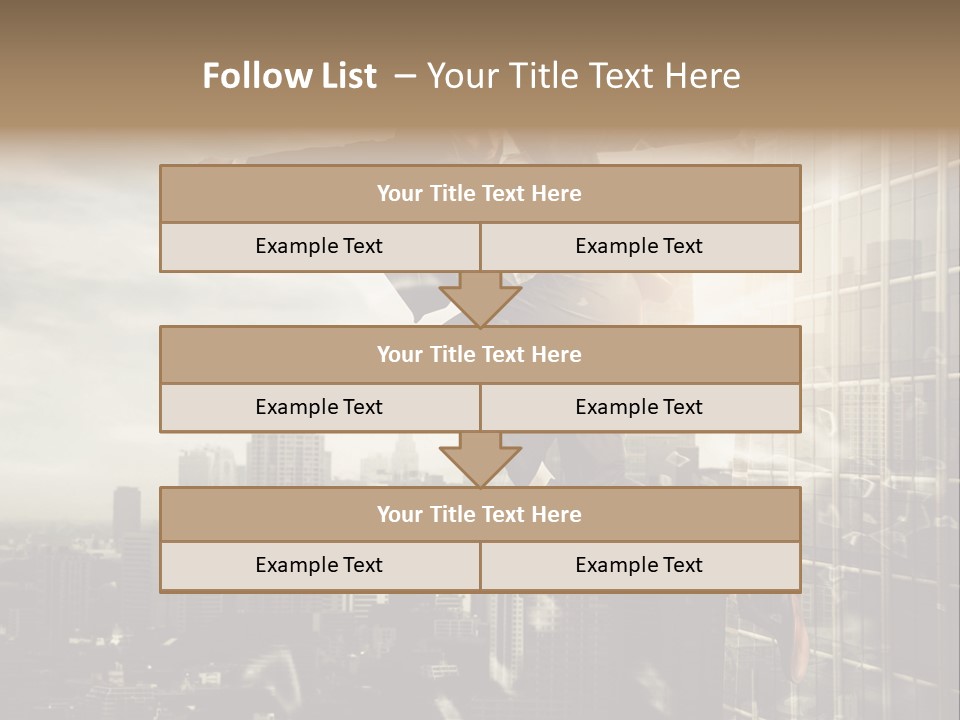This screenshot has height=720, width=960.
Task: Select left Example Text cell in middle box
Action: pyautogui.click(x=319, y=407)
